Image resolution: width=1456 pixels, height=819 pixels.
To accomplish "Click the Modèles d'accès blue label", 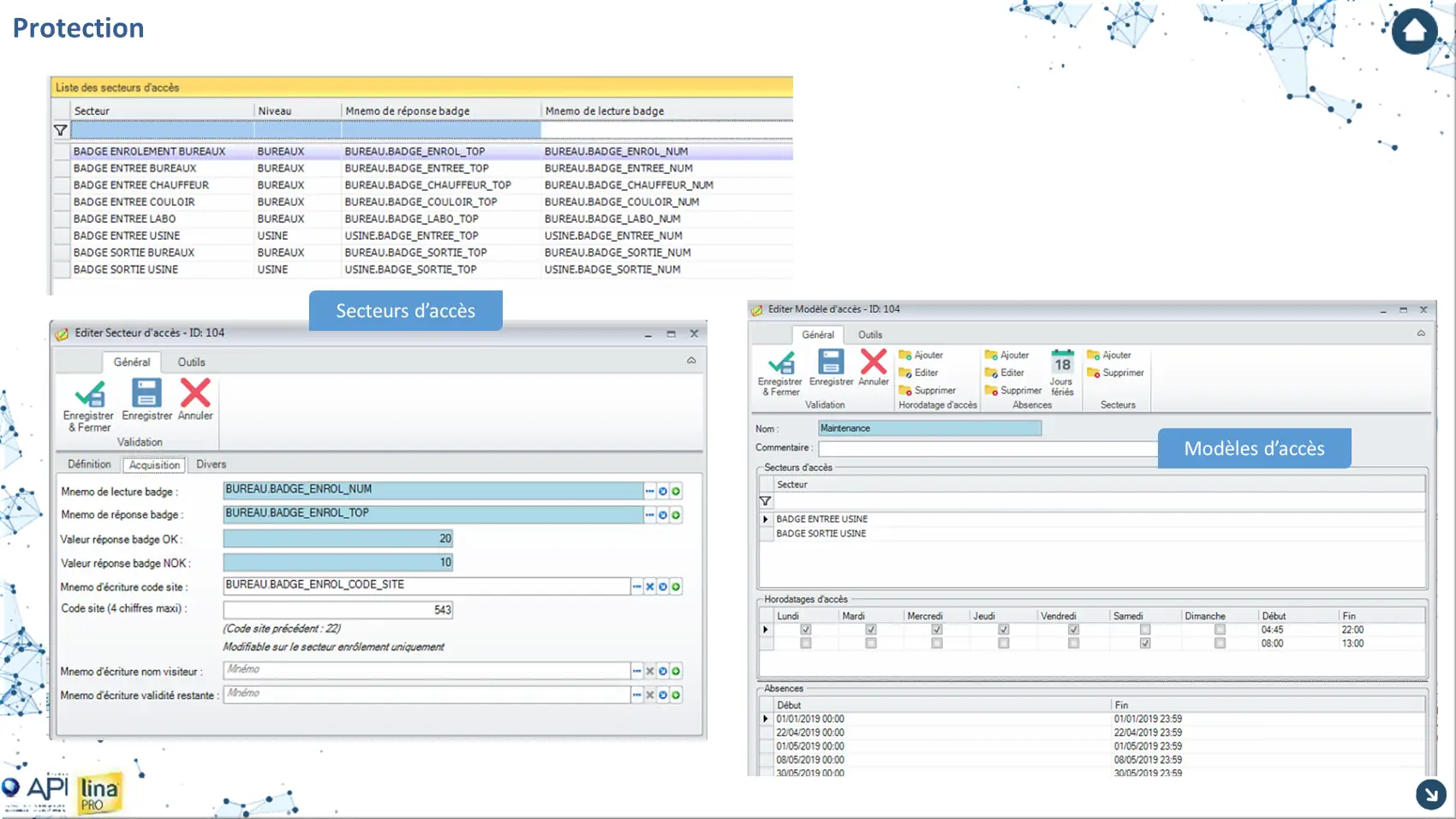I will pyautogui.click(x=1254, y=448).
